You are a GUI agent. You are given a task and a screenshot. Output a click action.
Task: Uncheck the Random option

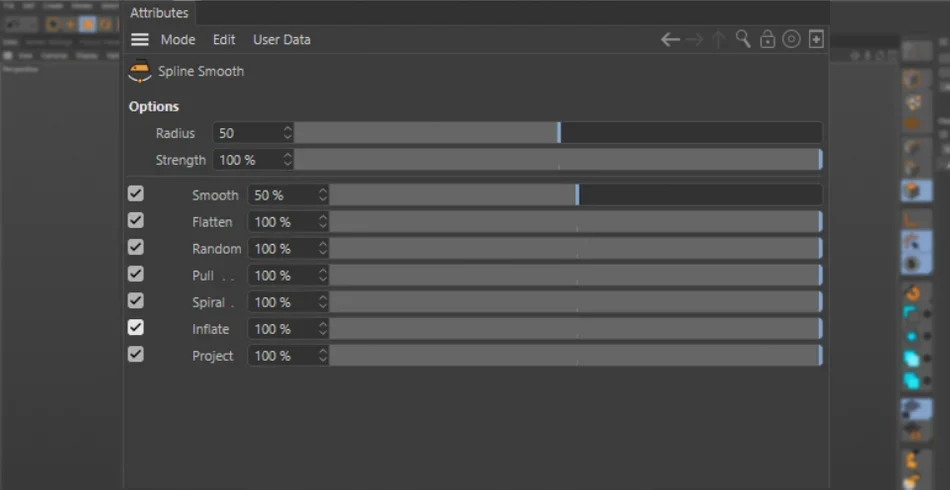(136, 247)
